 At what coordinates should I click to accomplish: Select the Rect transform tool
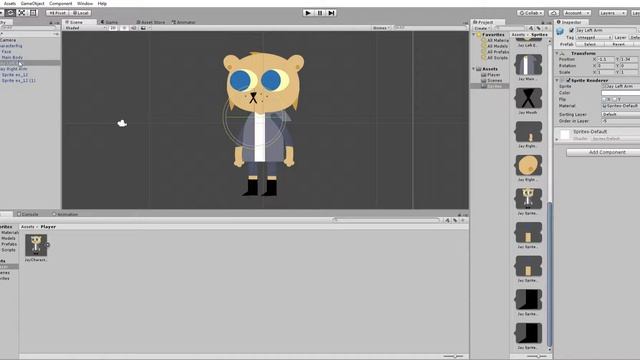point(33,13)
